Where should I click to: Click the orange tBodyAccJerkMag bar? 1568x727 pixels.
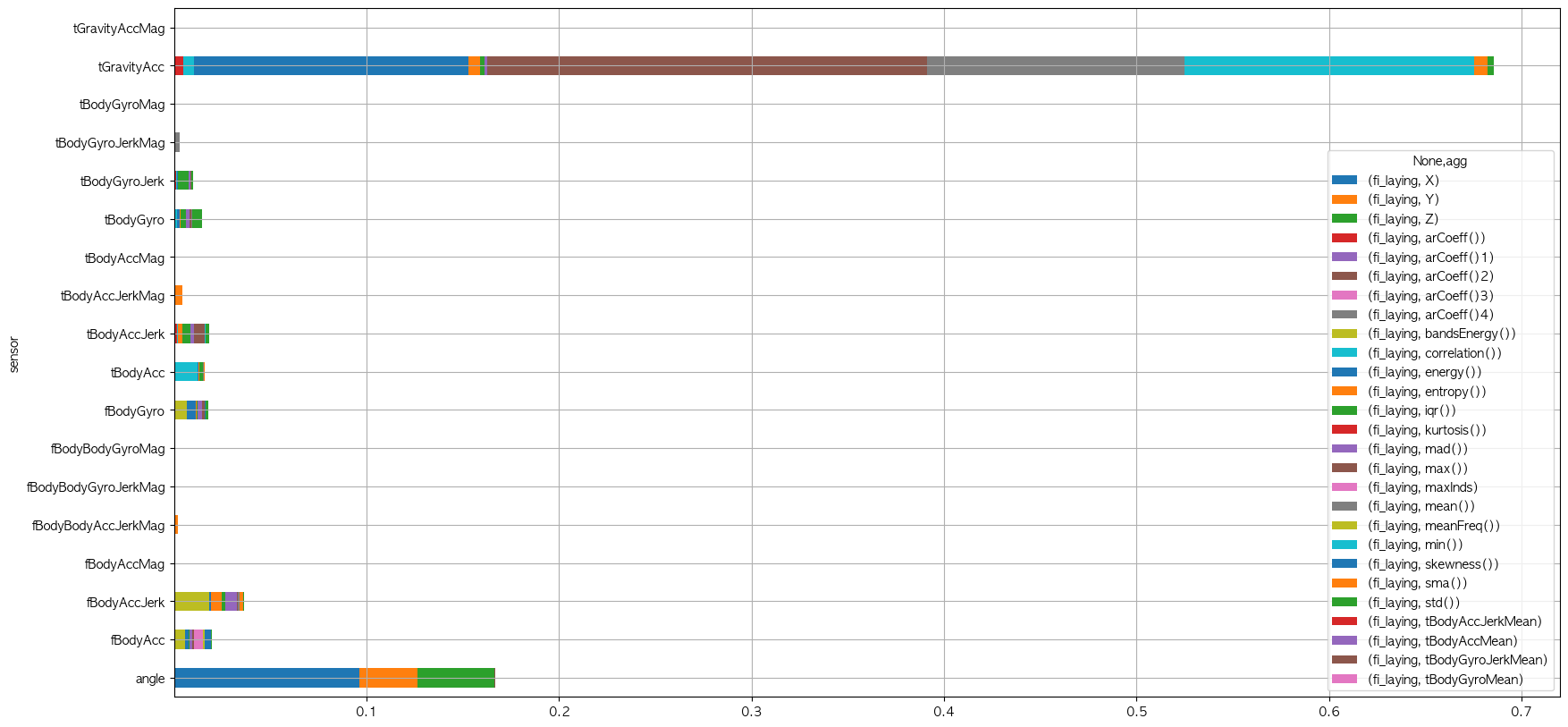pos(179,296)
